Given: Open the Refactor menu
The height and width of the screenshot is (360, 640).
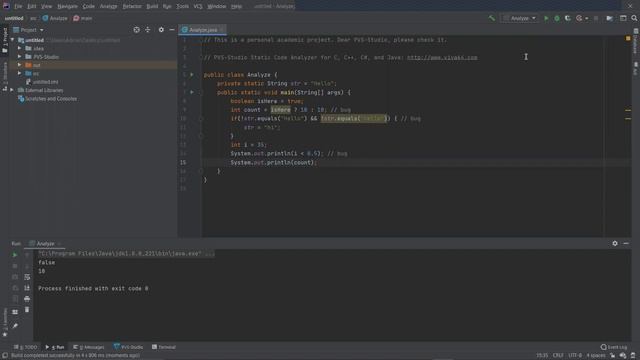Looking at the screenshot, I should point(132,6).
